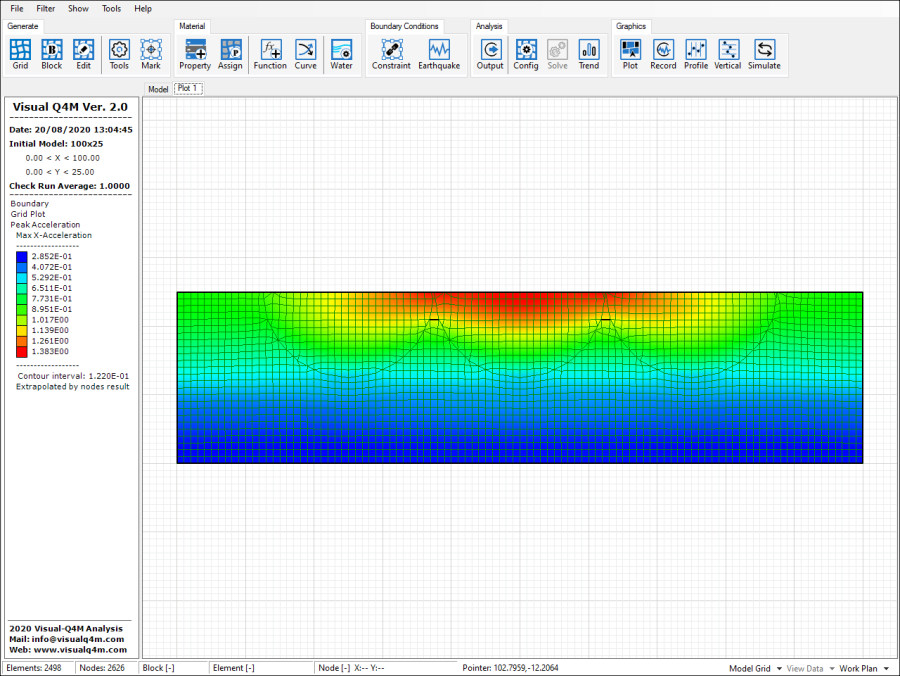This screenshot has width=900, height=676.
Task: Click the 'Nodes: 2626' status entry
Action: (x=102, y=669)
